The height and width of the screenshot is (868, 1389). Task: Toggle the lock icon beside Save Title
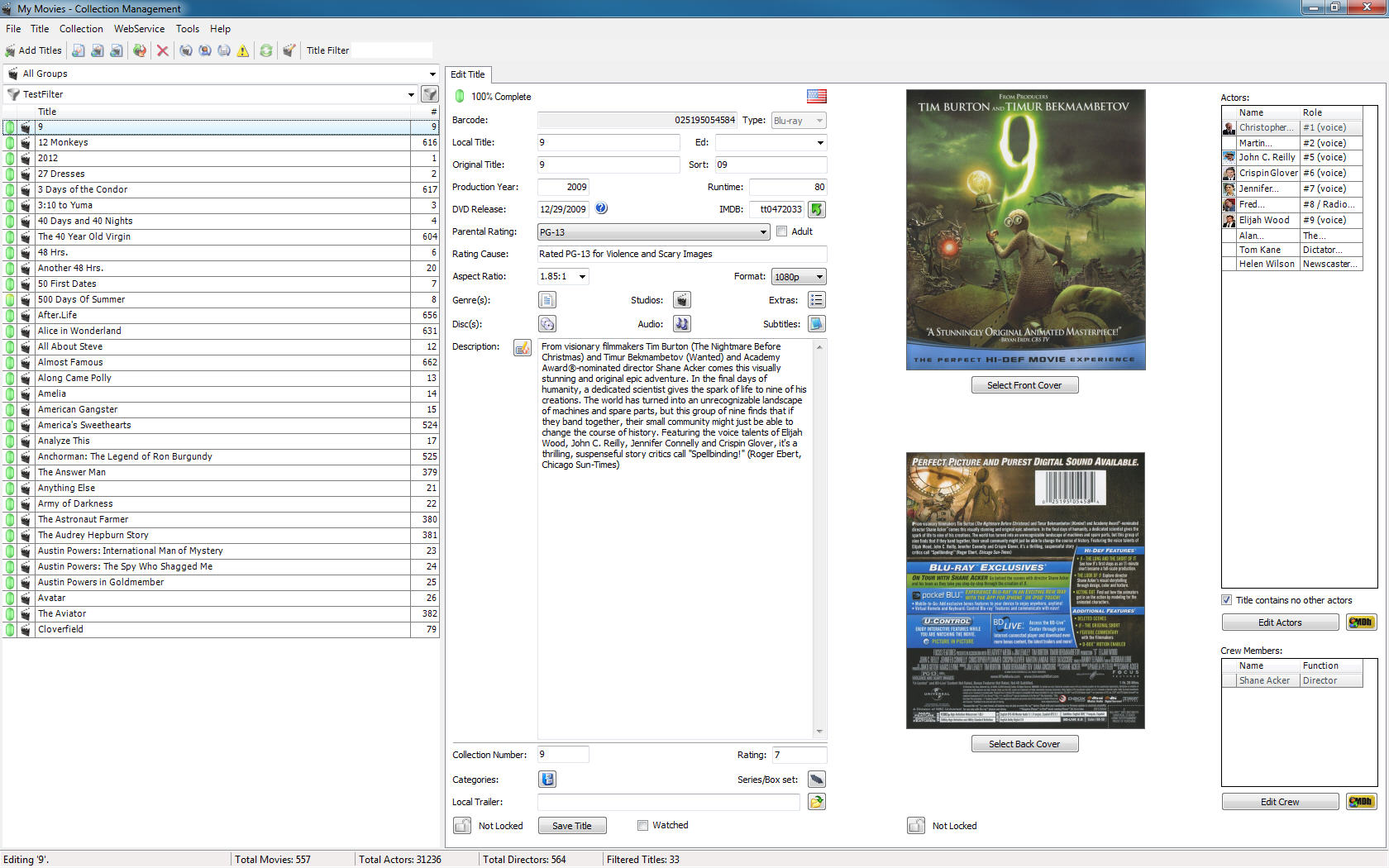click(x=462, y=825)
